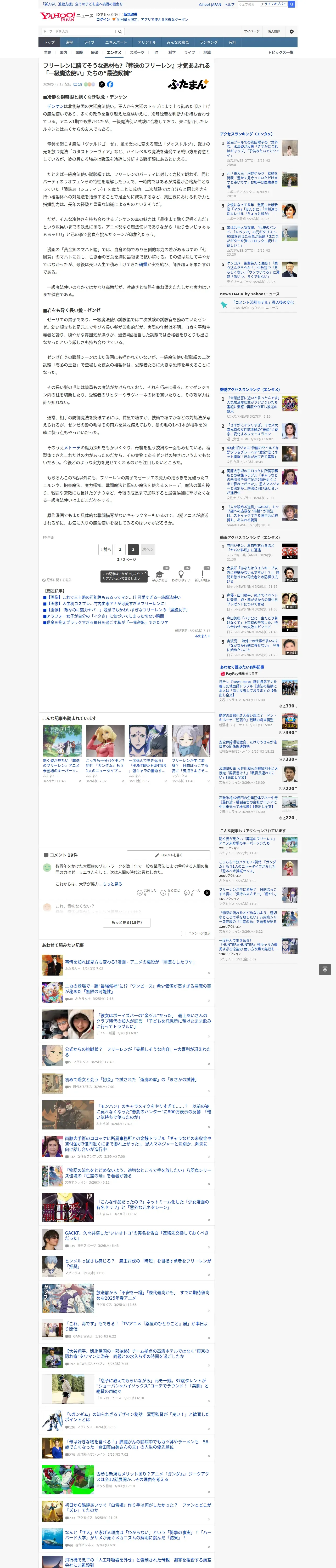Open the ライブ navigation tab

click(x=89, y=43)
